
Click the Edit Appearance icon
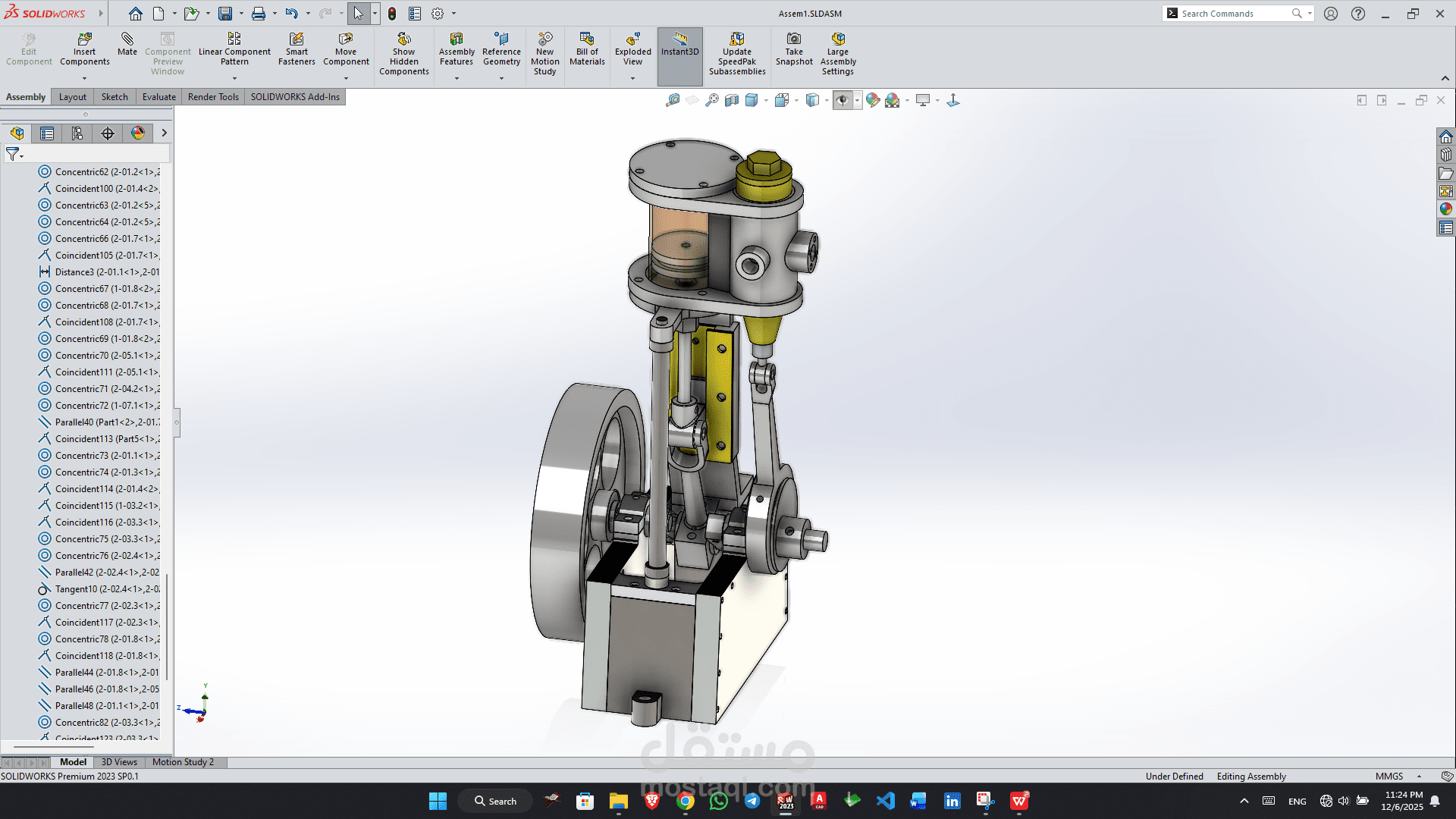coord(873,100)
